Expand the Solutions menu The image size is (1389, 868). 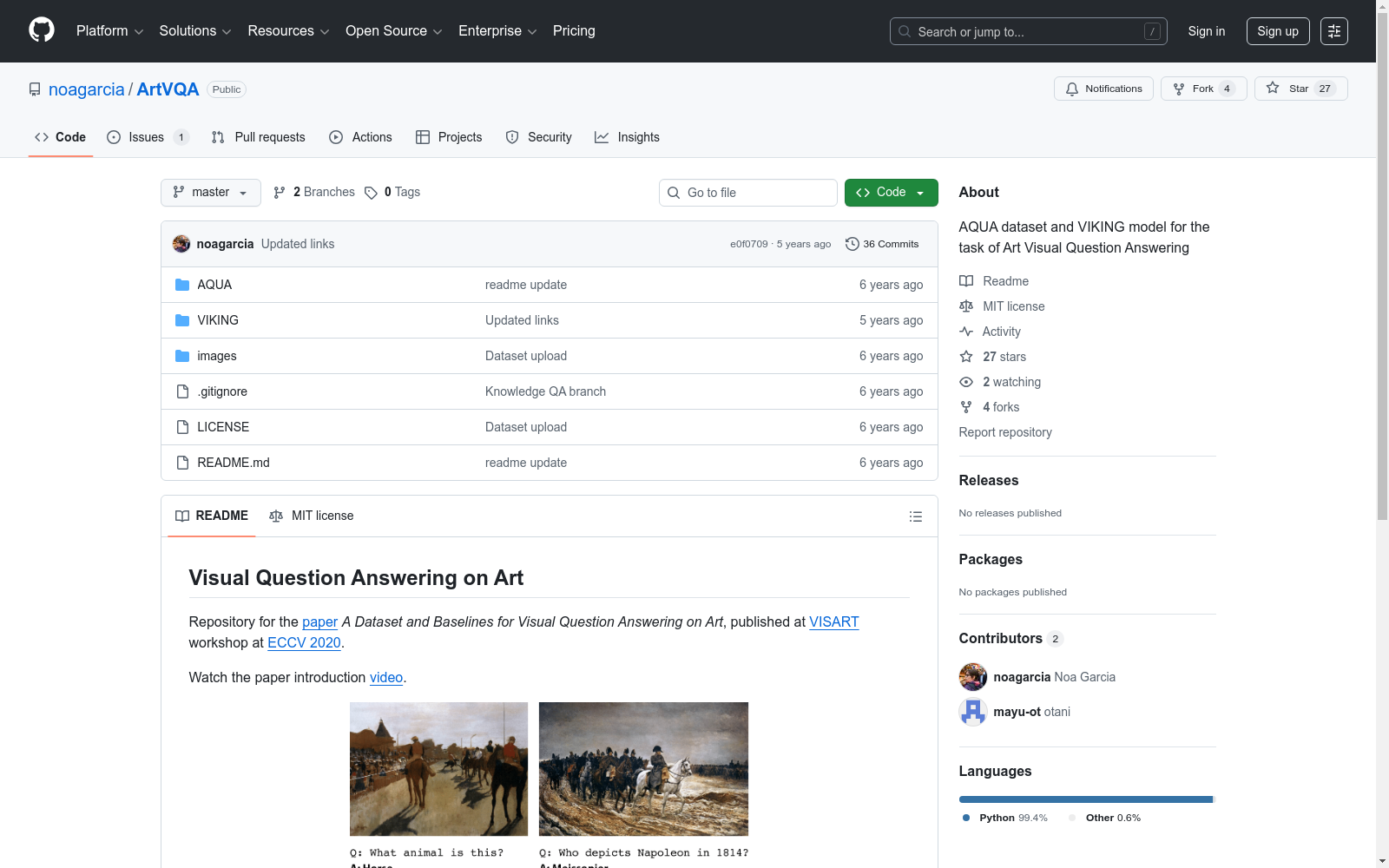(x=195, y=31)
